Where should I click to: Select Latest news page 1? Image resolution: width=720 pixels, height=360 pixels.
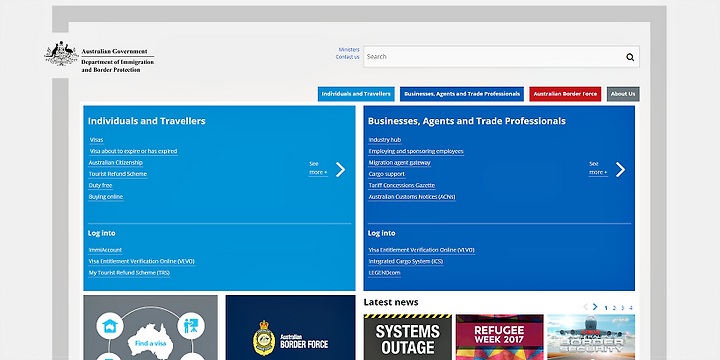click(x=606, y=308)
